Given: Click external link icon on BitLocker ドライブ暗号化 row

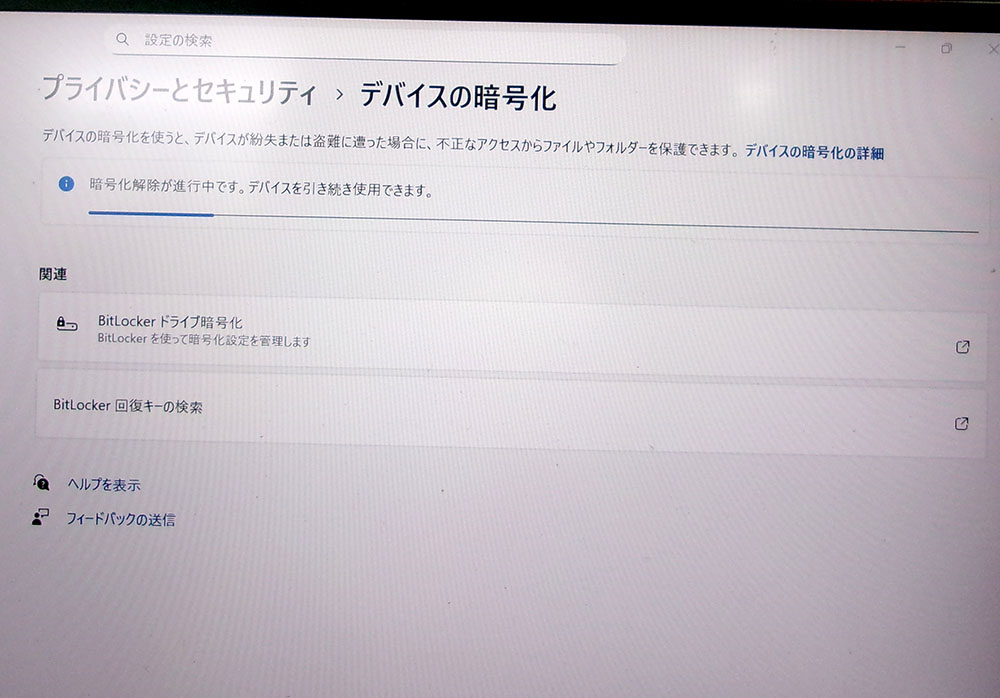Looking at the screenshot, I should point(962,348).
